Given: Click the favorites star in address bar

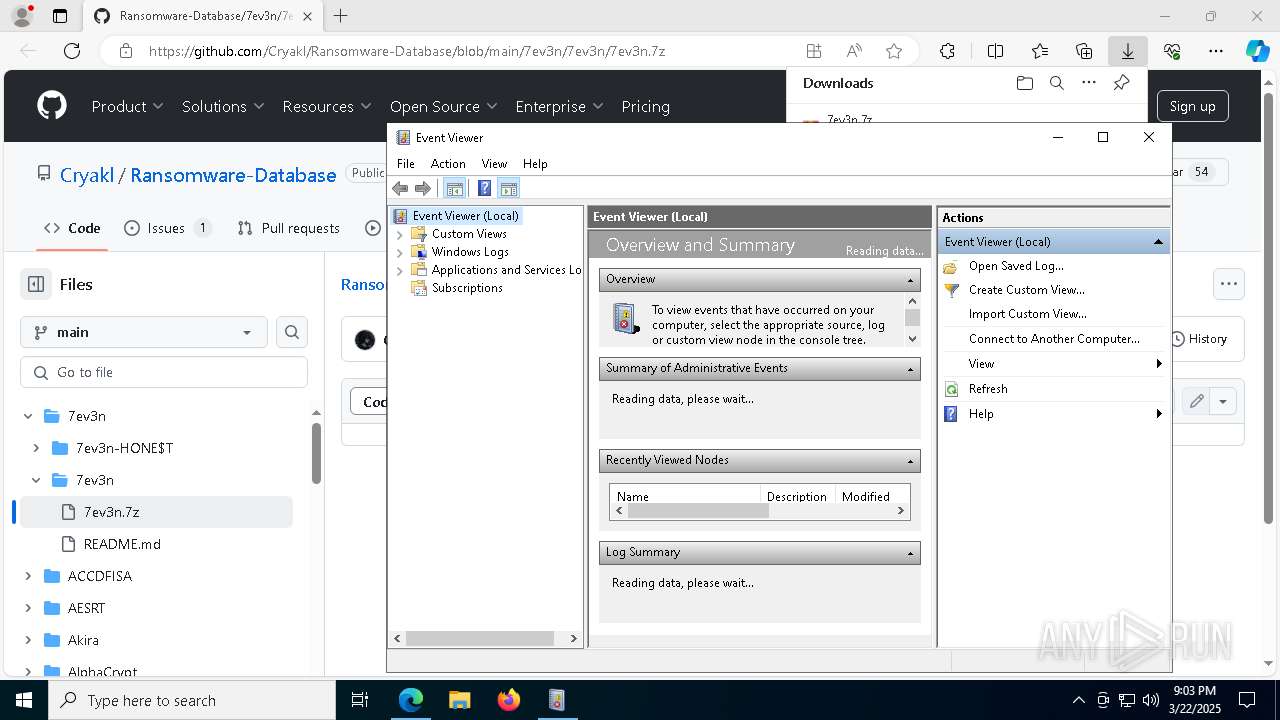Looking at the screenshot, I should tap(894, 51).
